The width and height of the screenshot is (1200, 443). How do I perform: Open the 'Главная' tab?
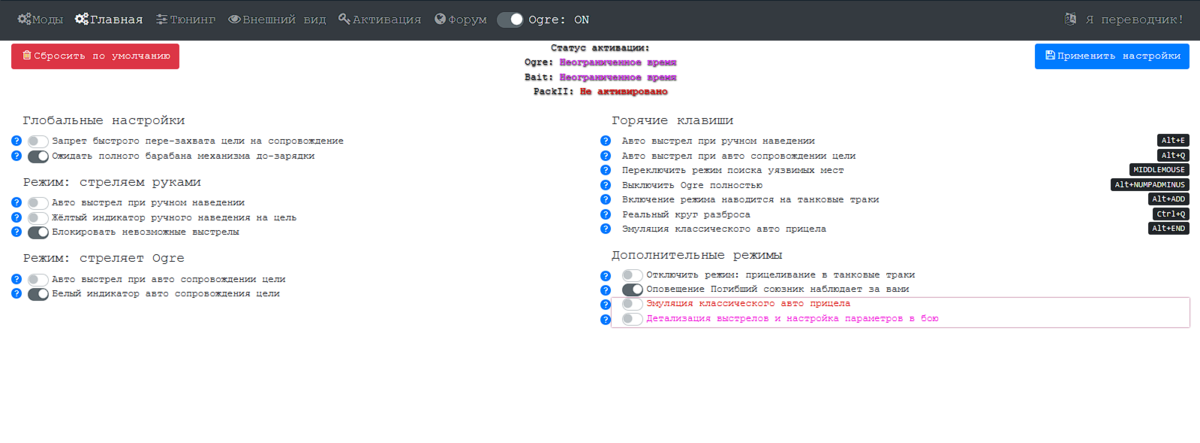109,19
